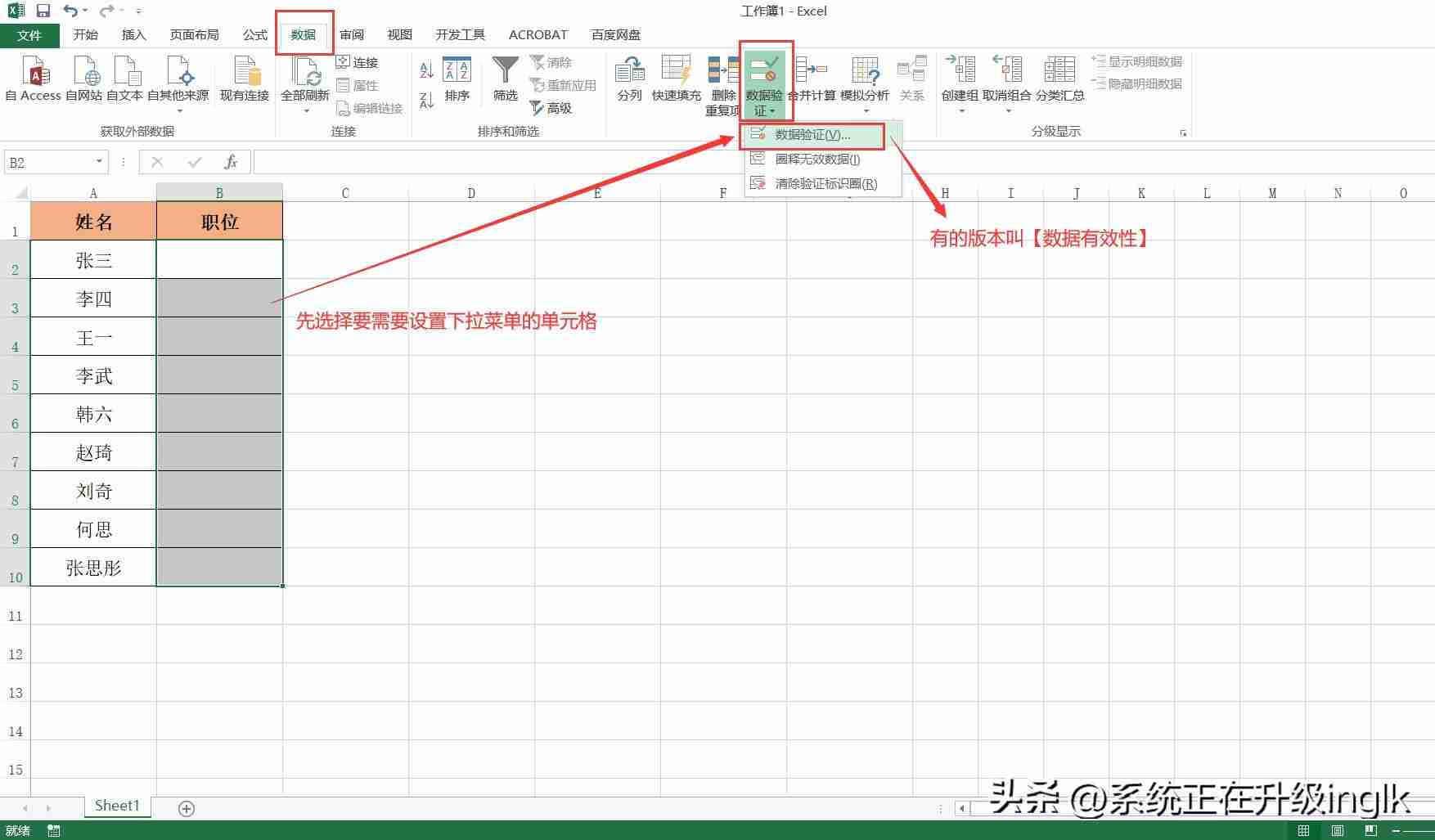1435x840 pixels.
Task: Click the horizontal scrollbar left arrow
Action: [963, 808]
